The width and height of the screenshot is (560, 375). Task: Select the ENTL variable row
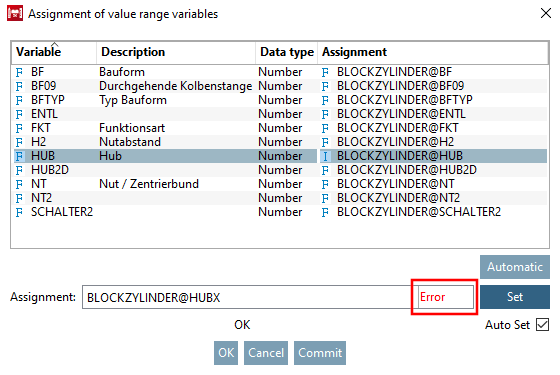point(280,114)
